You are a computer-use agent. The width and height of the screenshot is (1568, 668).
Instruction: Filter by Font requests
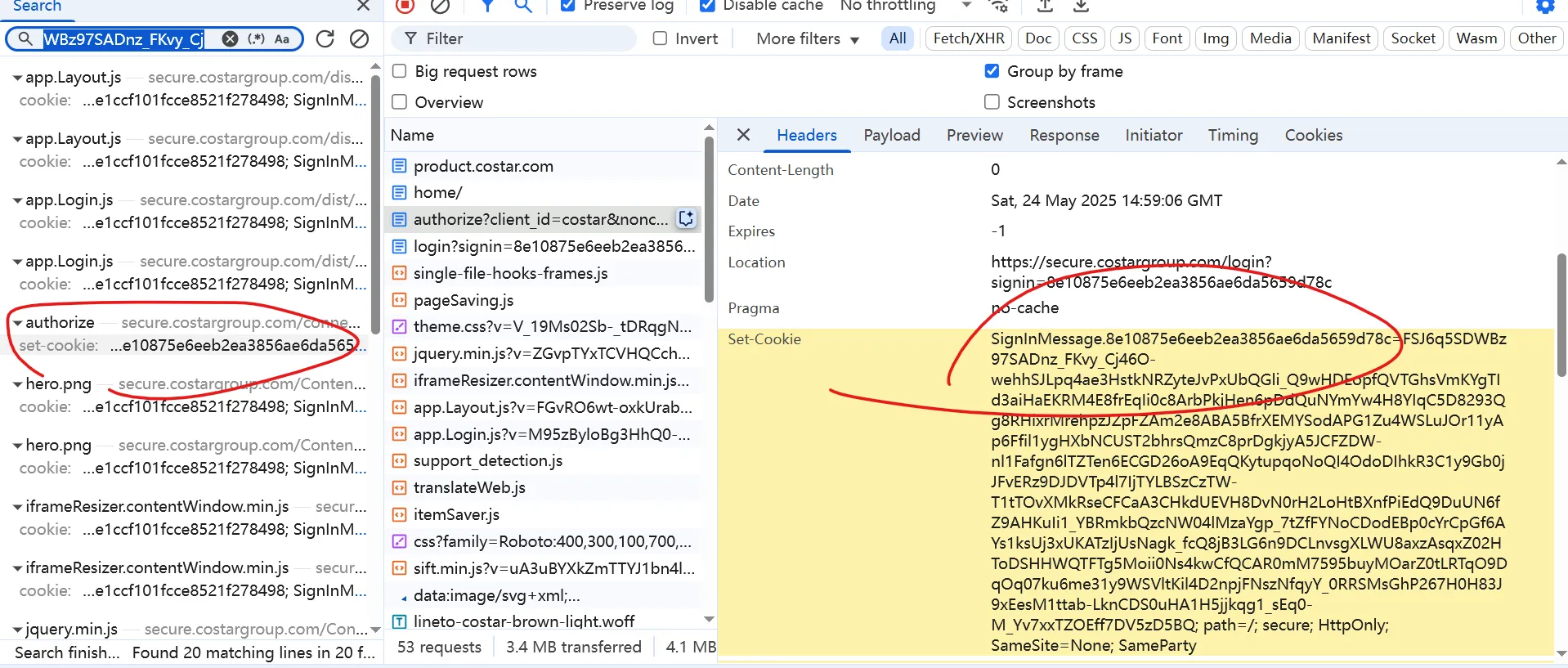click(1167, 38)
